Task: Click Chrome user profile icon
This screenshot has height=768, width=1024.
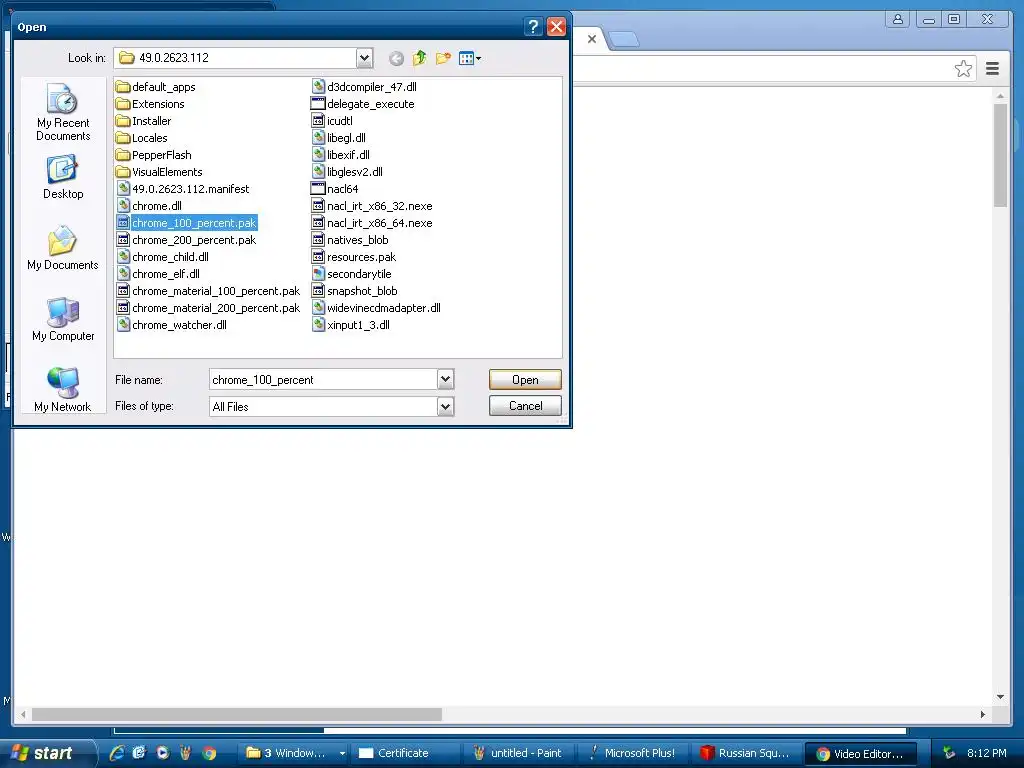Action: click(x=898, y=19)
